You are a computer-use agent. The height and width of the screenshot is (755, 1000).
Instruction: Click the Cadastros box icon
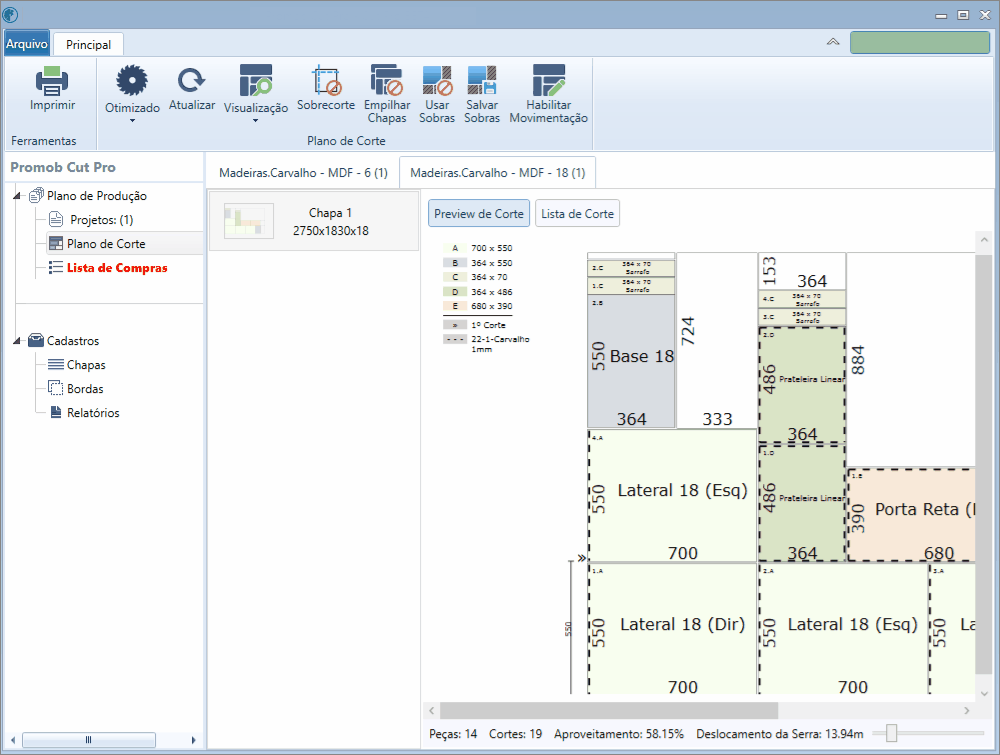pos(36,341)
